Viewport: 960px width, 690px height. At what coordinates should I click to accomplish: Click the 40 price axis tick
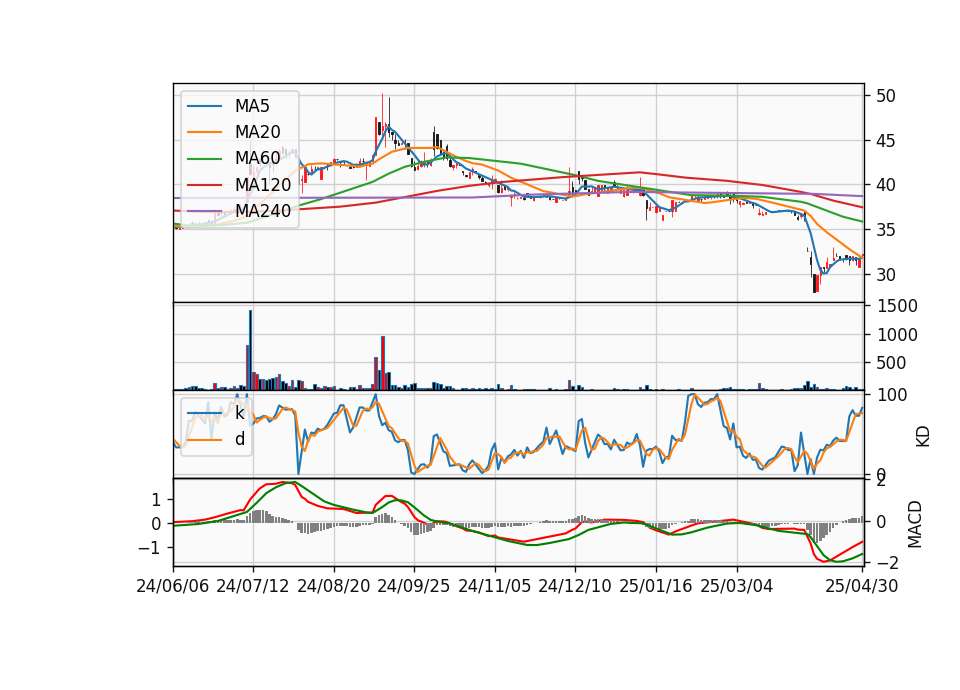(x=885, y=185)
